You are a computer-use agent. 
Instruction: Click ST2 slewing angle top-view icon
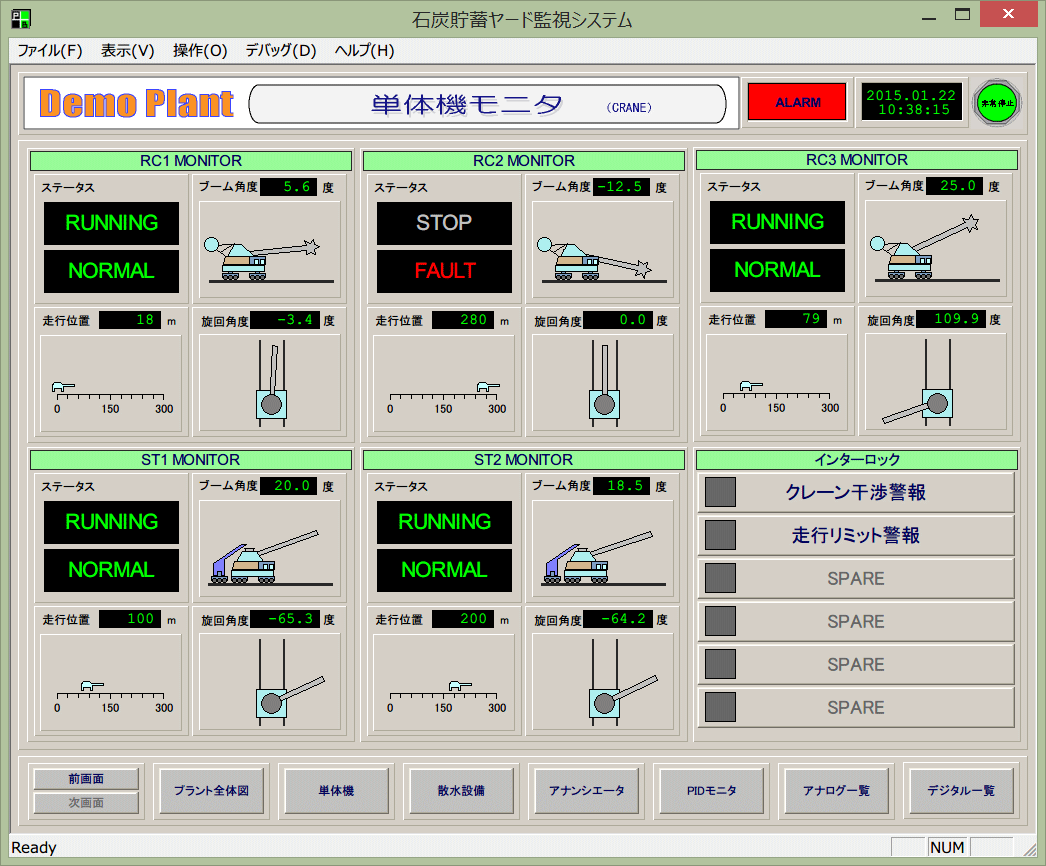click(622, 683)
